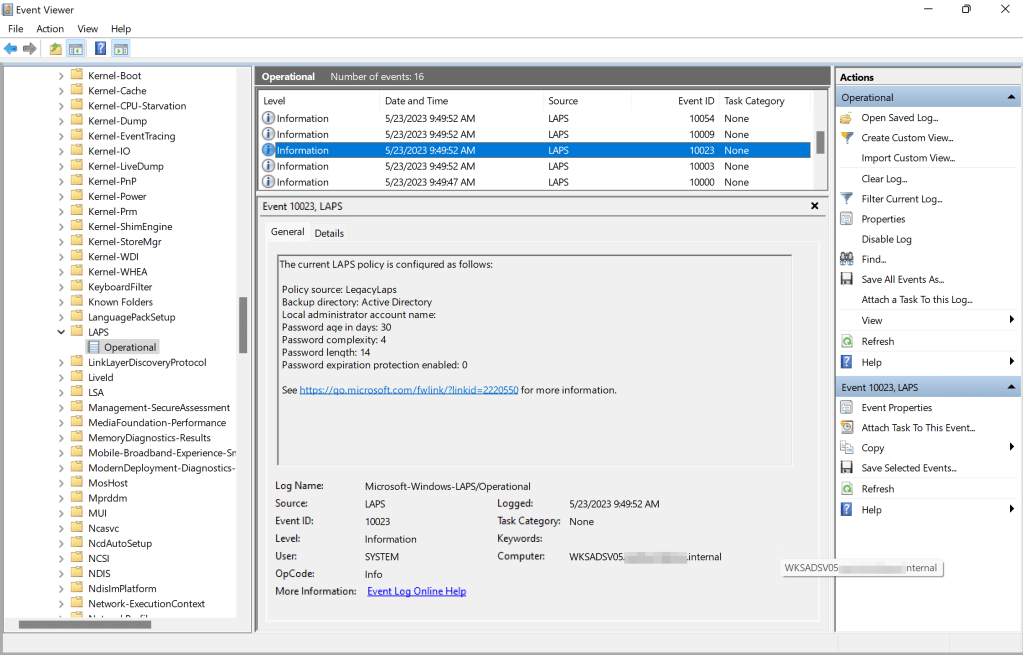The height and width of the screenshot is (655, 1023).
Task: Expand the Kernel-Power tree node
Action: pyautogui.click(x=61, y=197)
